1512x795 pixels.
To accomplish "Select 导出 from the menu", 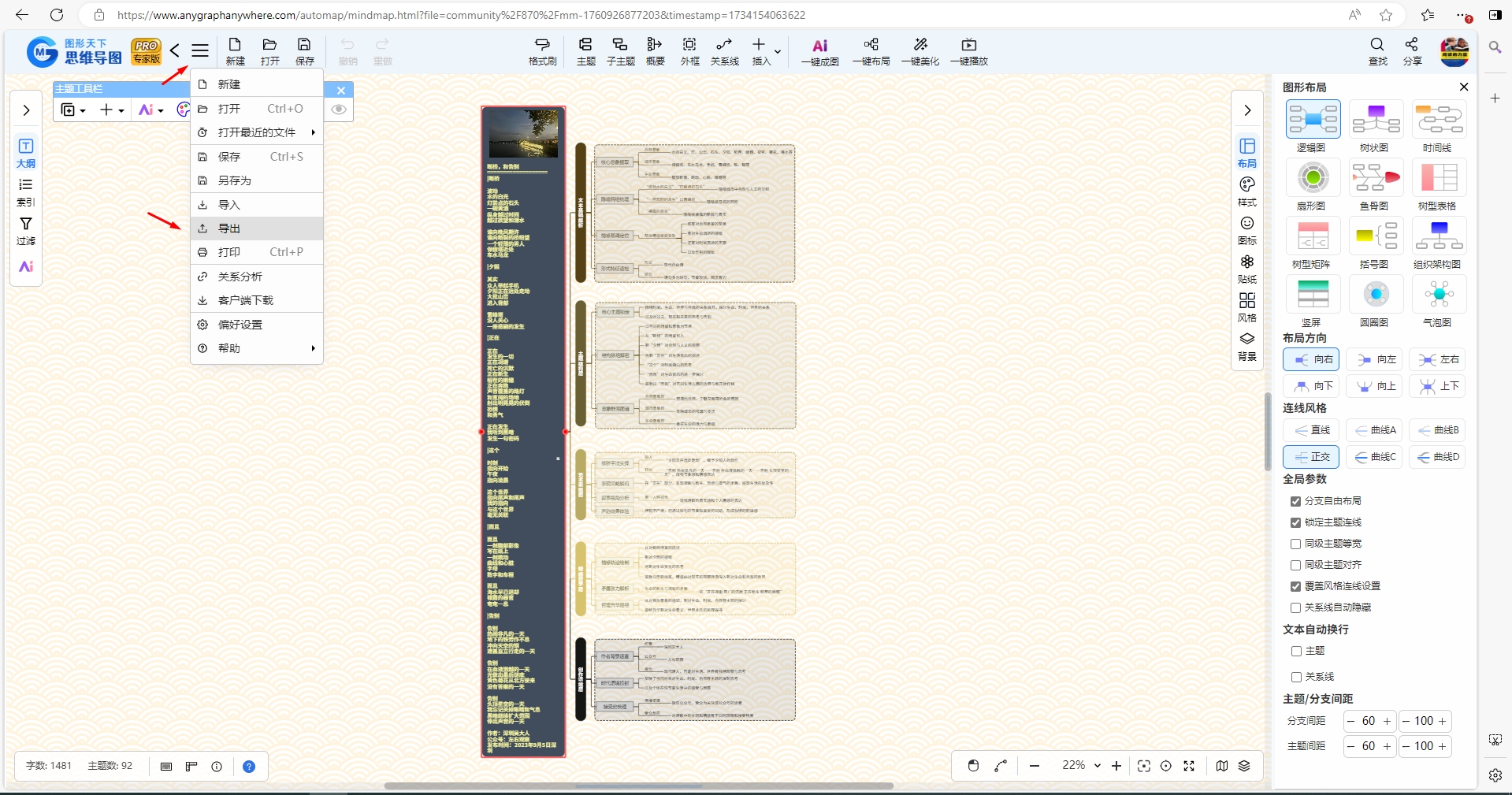I will [258, 228].
